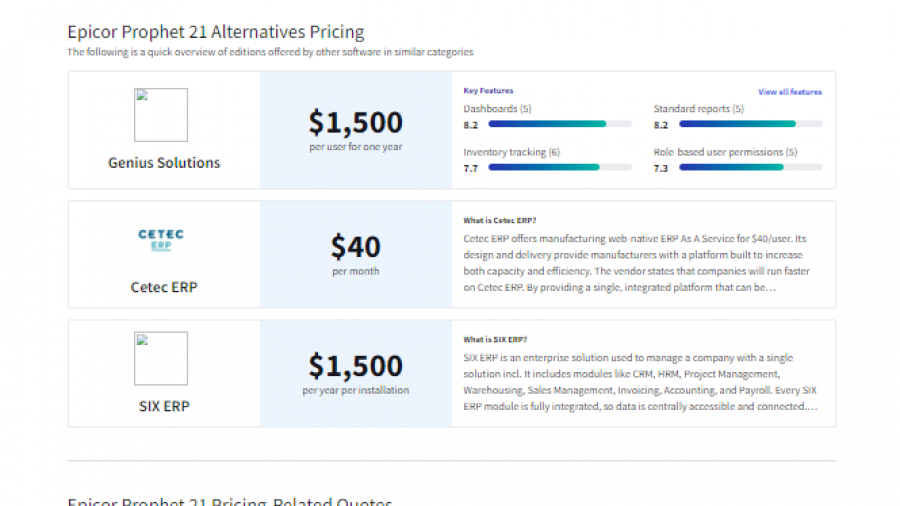This screenshot has width=900, height=506.
Task: Click the Standard reports rating bar
Action: click(750, 124)
